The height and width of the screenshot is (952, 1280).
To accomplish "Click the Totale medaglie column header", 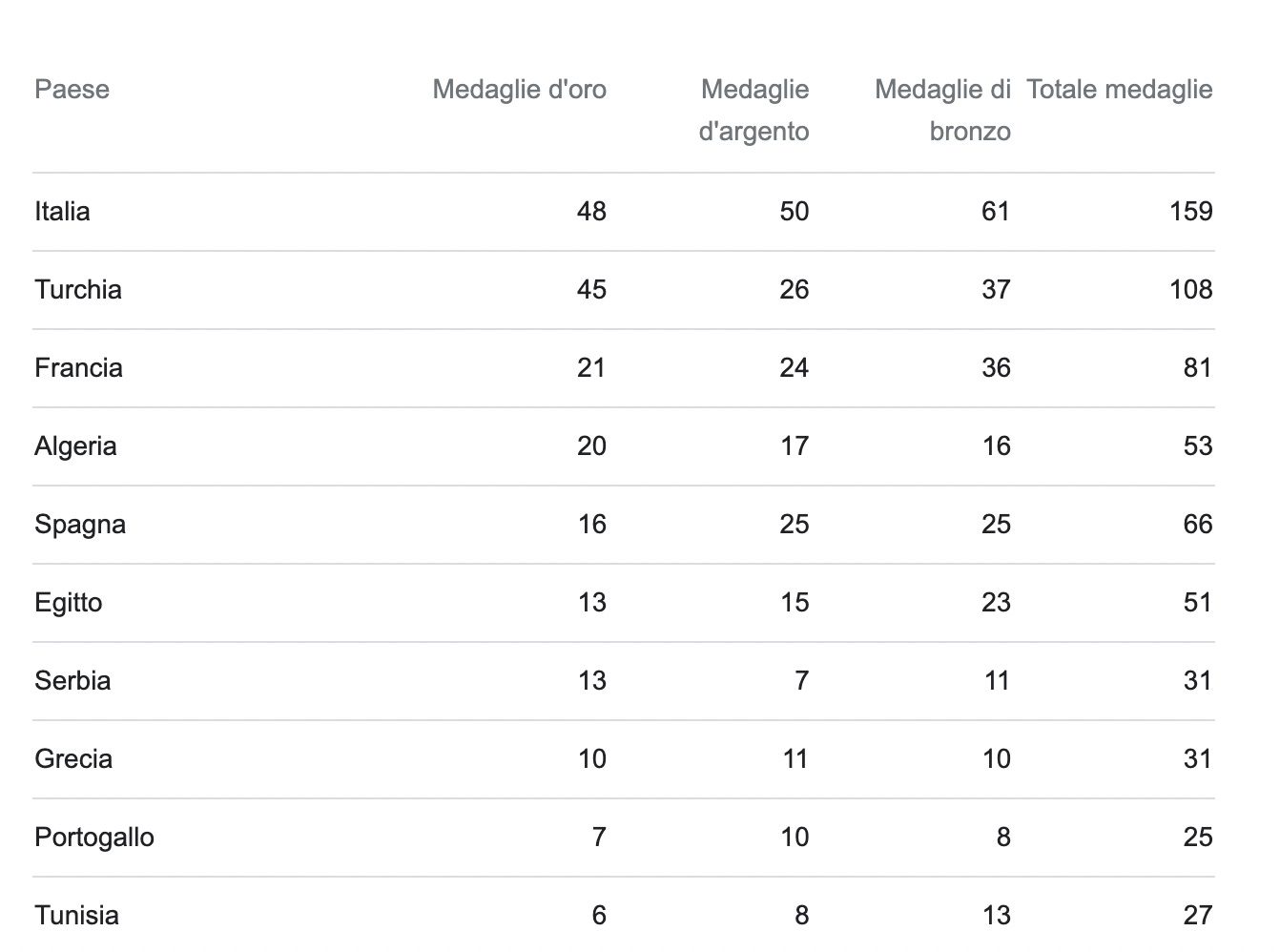I will [x=1120, y=90].
